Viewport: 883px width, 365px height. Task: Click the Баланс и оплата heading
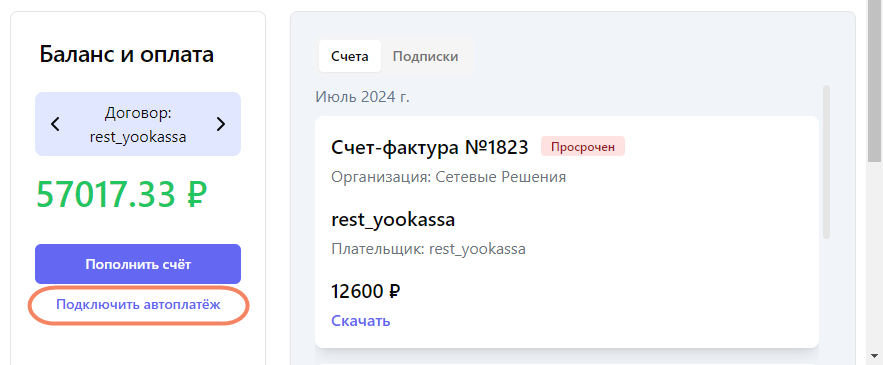click(127, 55)
